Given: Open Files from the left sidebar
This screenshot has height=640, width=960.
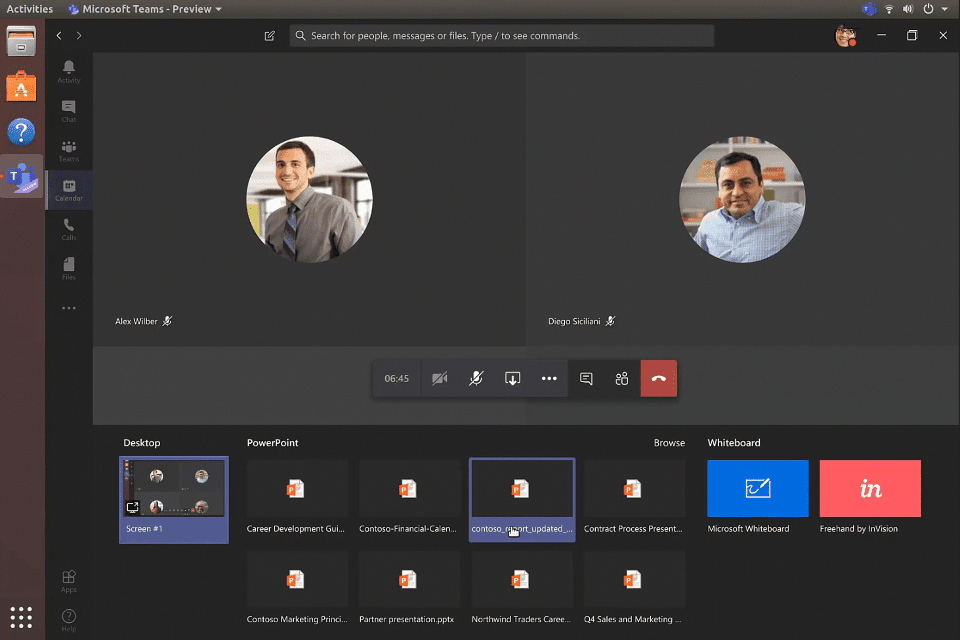Looking at the screenshot, I should 69,269.
